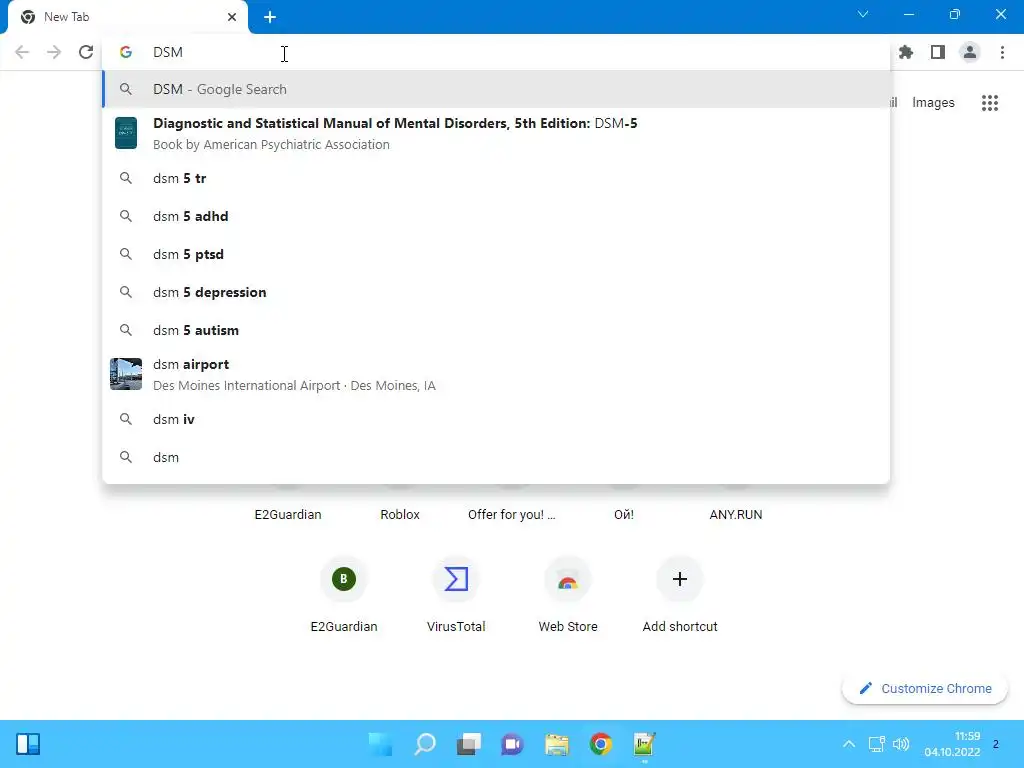
Task: Select the DSM-5 book suggestion
Action: coord(496,133)
